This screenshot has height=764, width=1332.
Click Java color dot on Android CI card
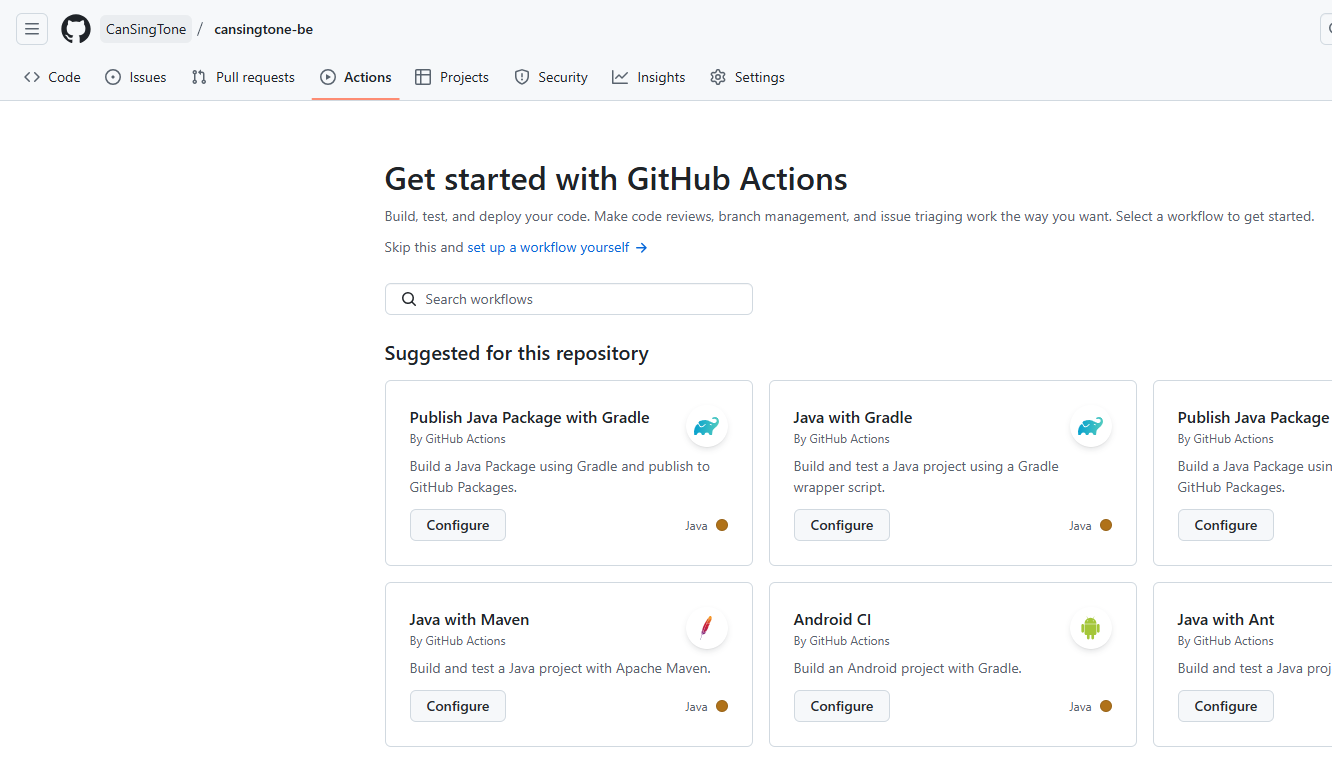click(x=1106, y=706)
